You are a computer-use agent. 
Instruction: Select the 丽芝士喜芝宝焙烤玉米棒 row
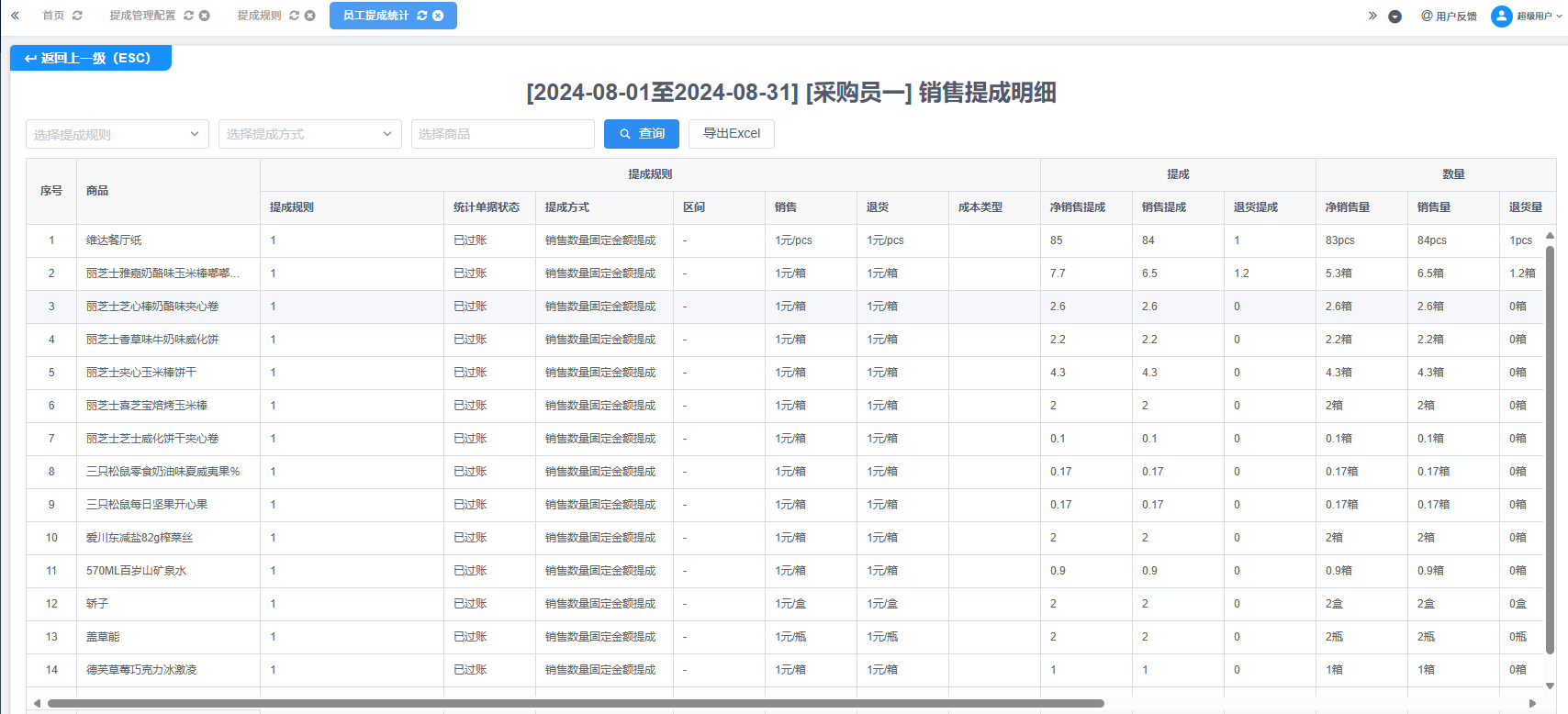[785, 406]
